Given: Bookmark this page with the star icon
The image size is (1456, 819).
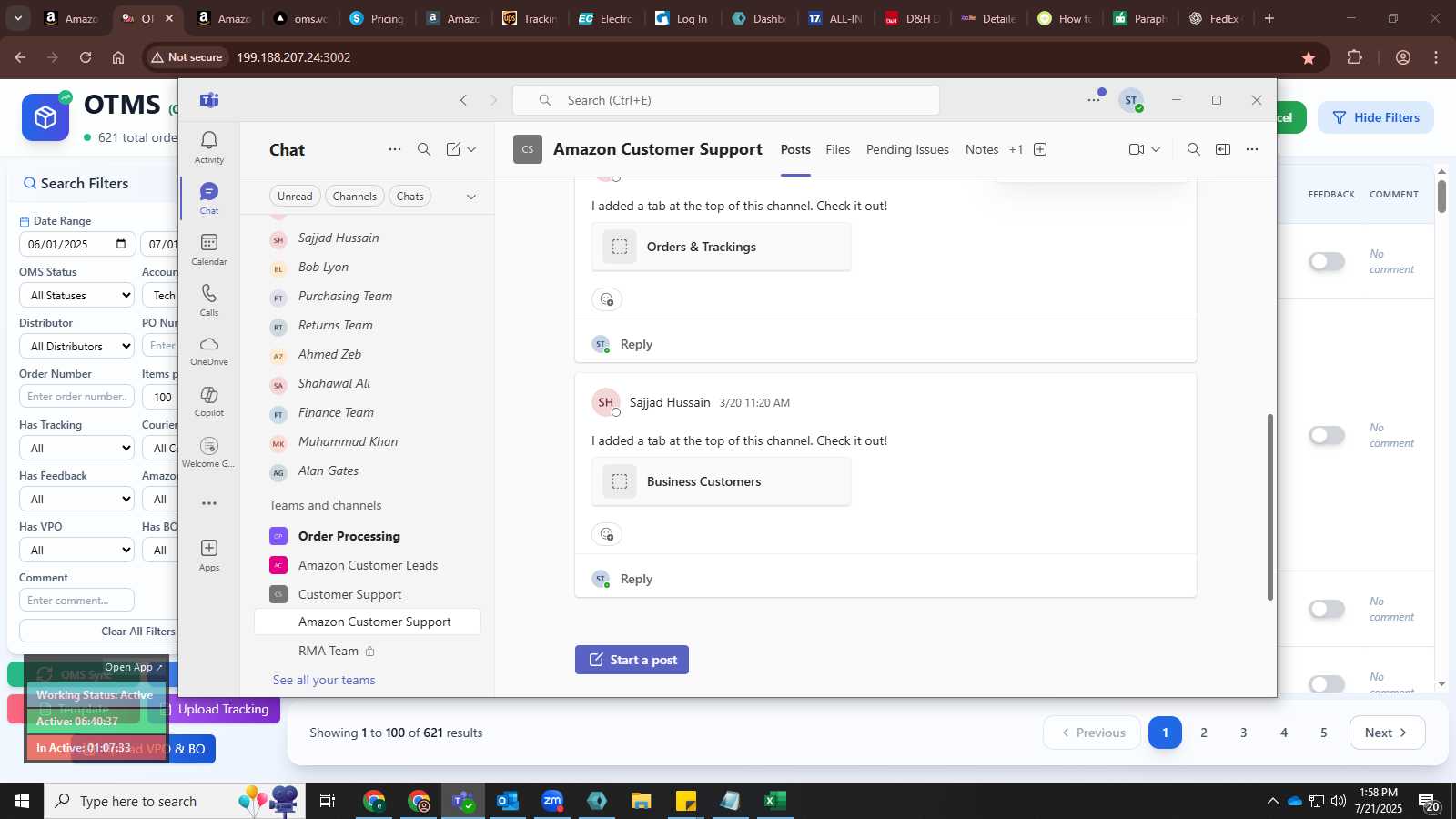Looking at the screenshot, I should pyautogui.click(x=1309, y=57).
